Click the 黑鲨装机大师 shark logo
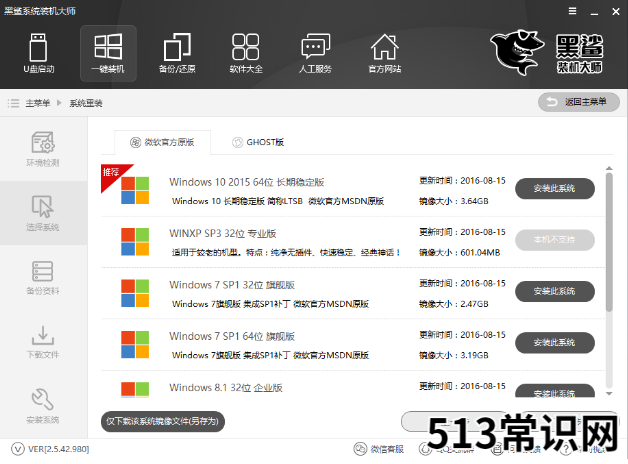628x464 pixels. [x=517, y=52]
